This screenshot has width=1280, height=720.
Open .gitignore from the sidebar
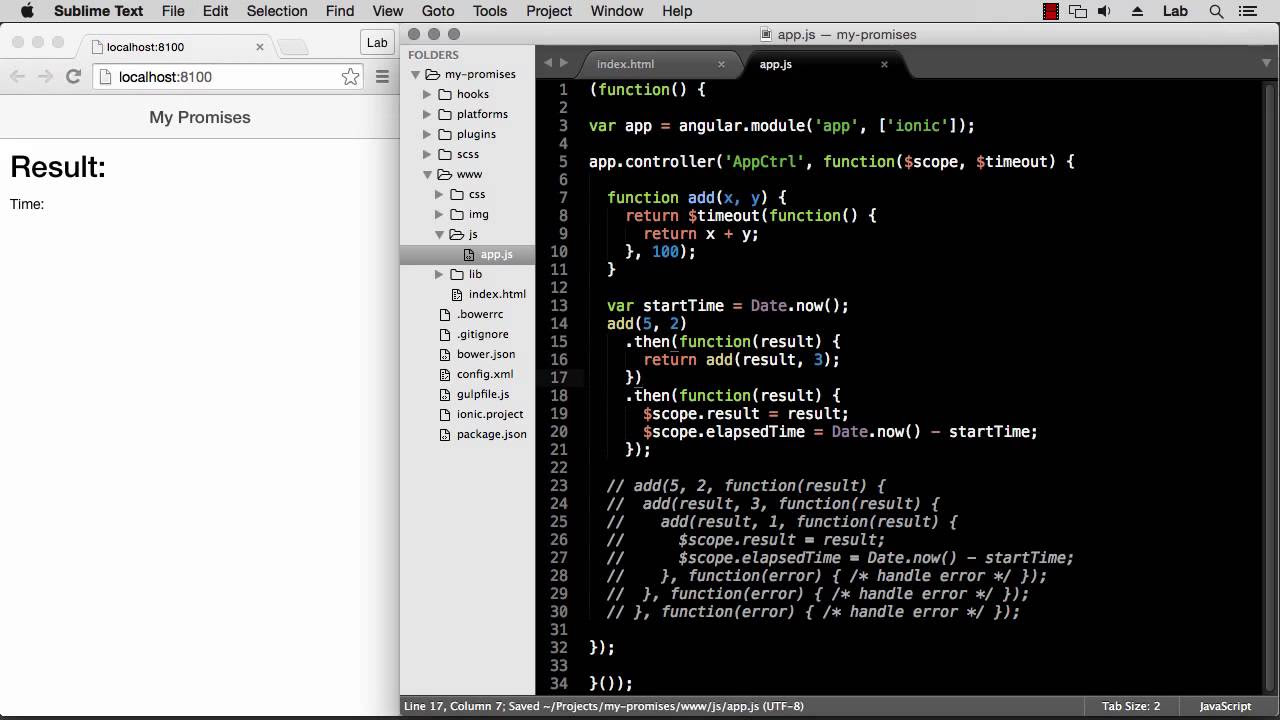point(483,334)
